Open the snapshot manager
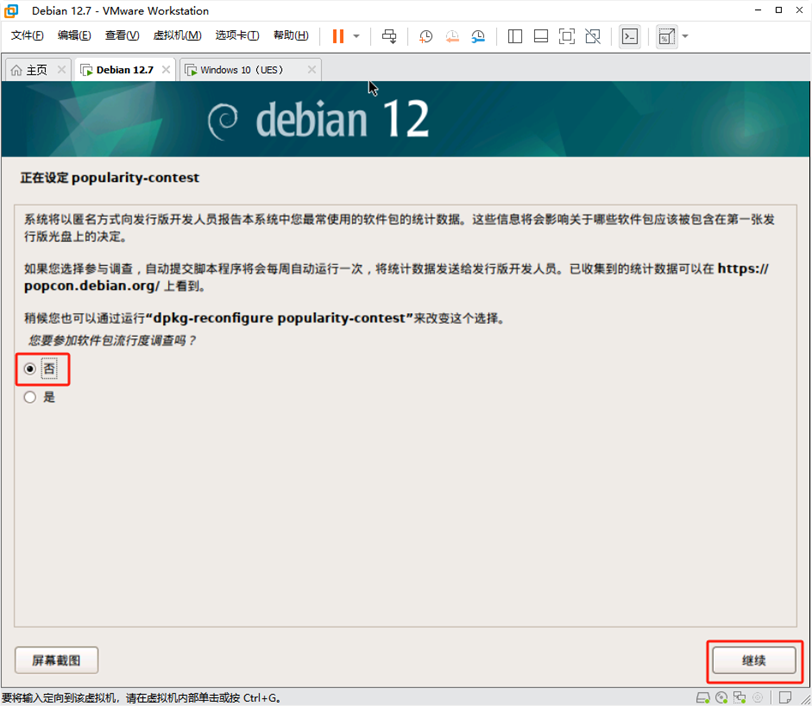 (478, 36)
